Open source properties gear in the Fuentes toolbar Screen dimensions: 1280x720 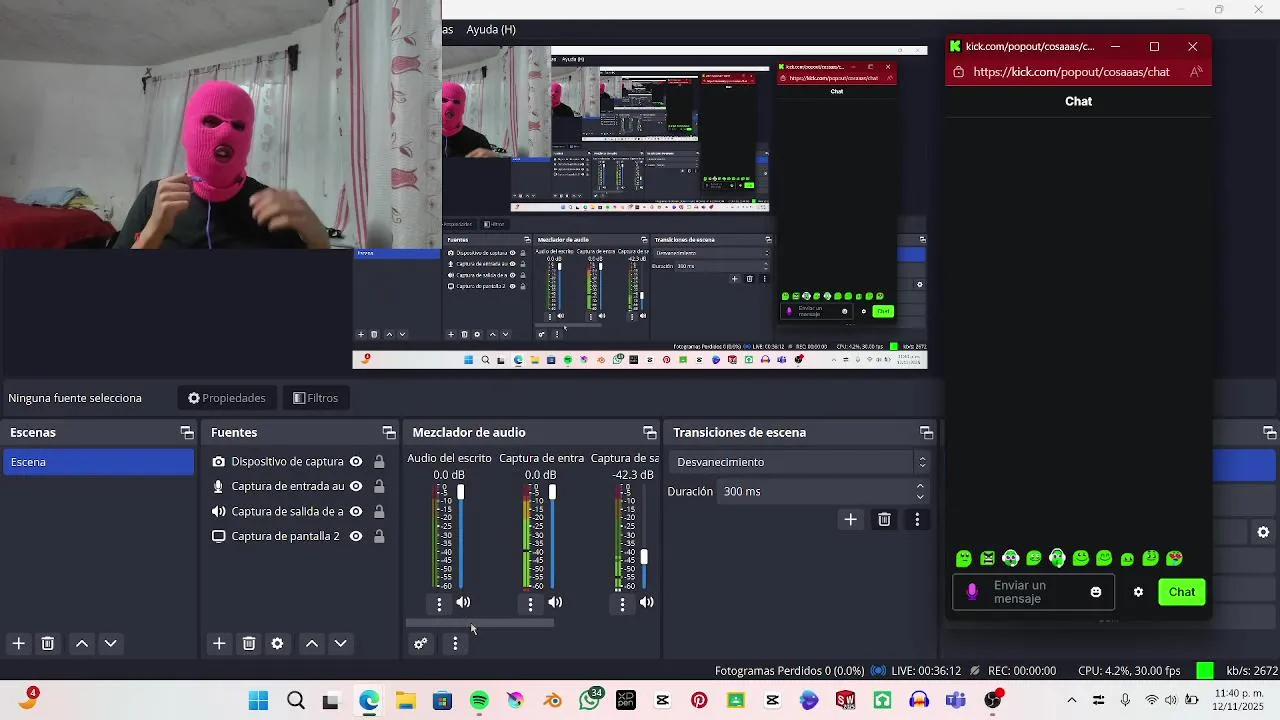pos(277,644)
